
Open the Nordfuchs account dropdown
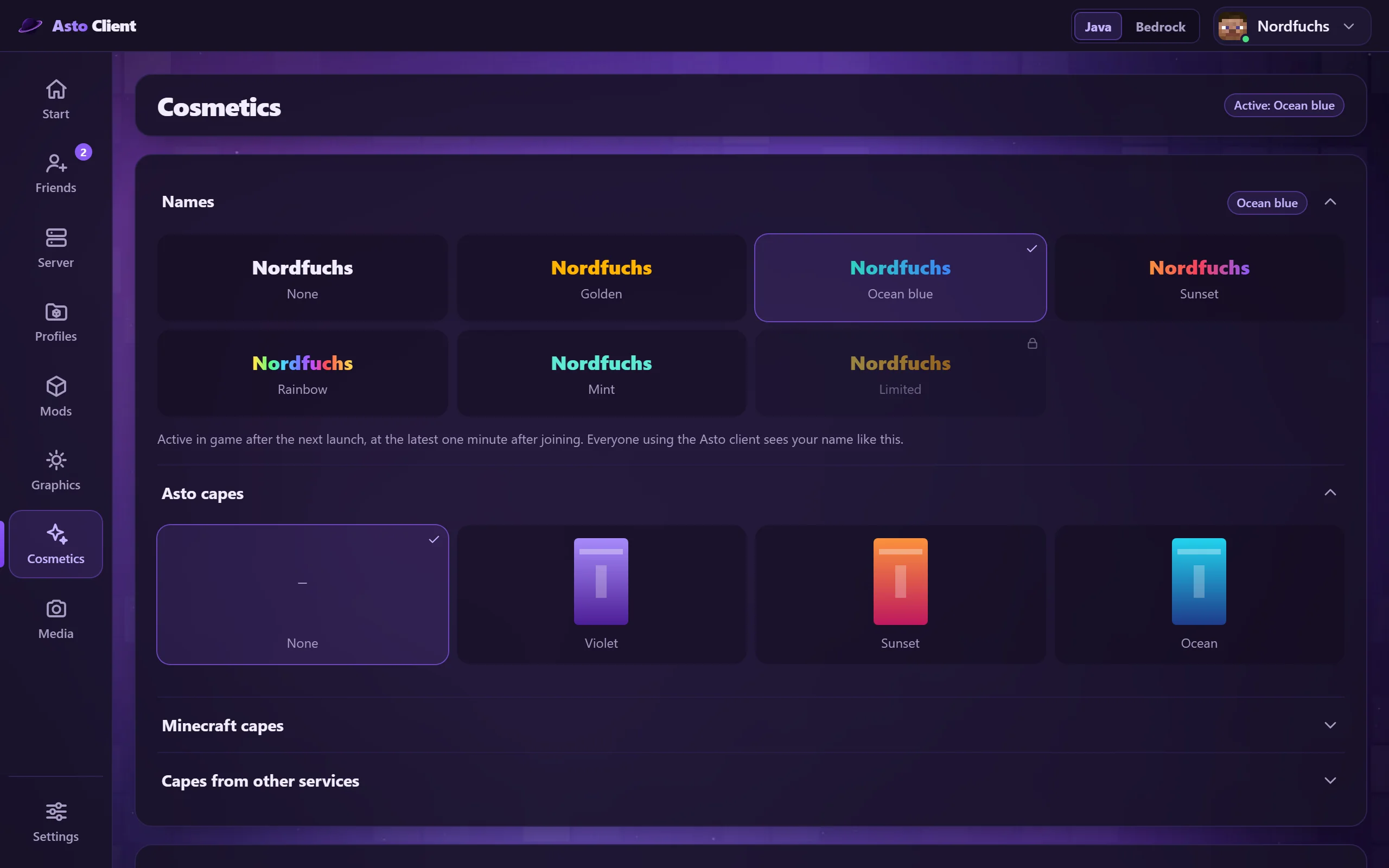pos(1292,27)
